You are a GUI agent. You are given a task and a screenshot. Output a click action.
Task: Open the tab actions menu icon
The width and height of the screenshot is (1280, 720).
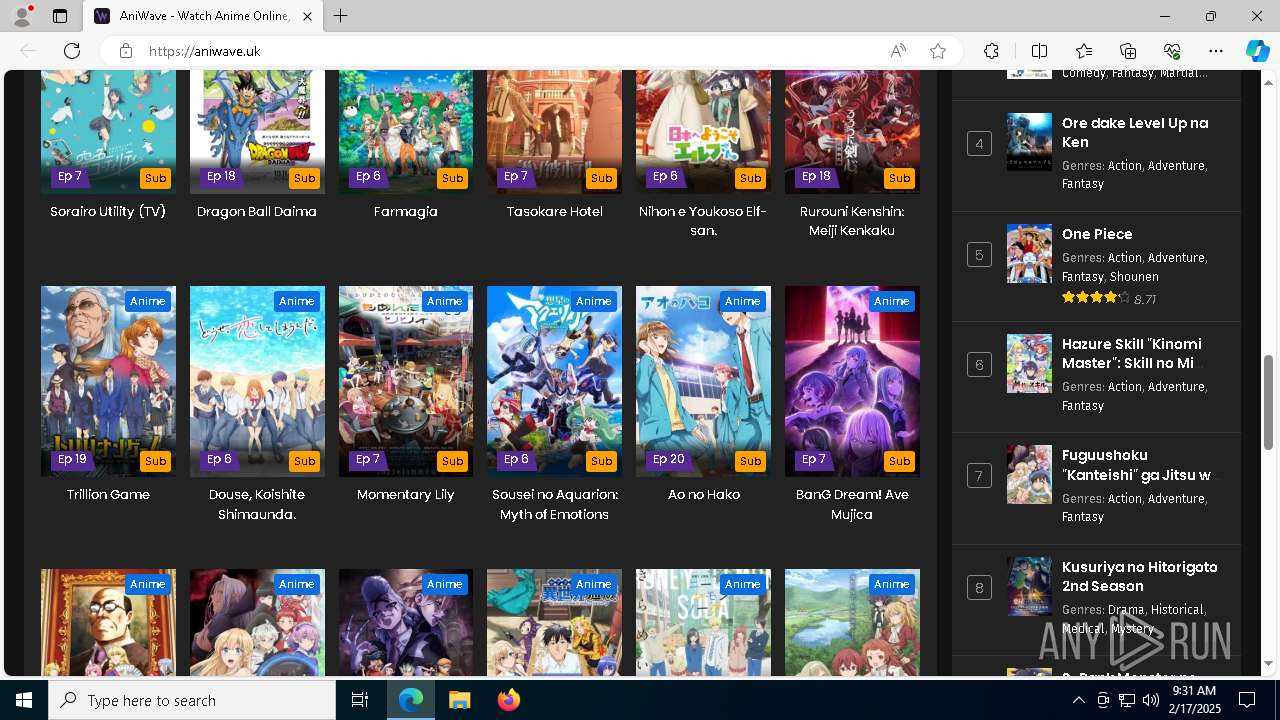(60, 16)
